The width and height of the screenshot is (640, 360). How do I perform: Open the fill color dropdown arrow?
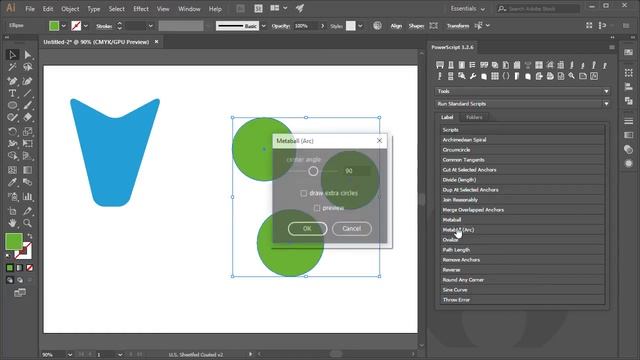tap(63, 26)
